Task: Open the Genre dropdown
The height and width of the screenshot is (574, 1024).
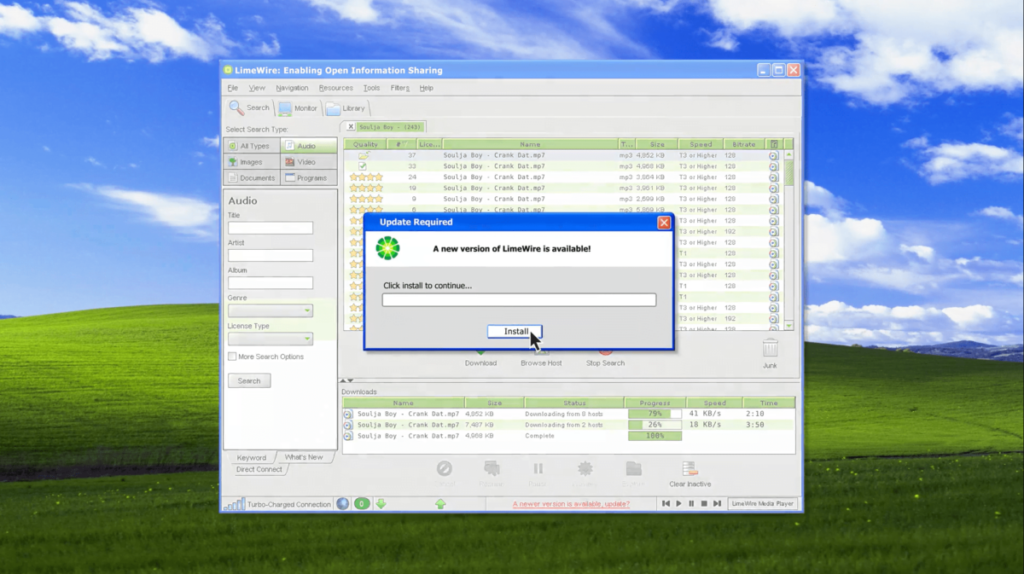Action: (270, 311)
